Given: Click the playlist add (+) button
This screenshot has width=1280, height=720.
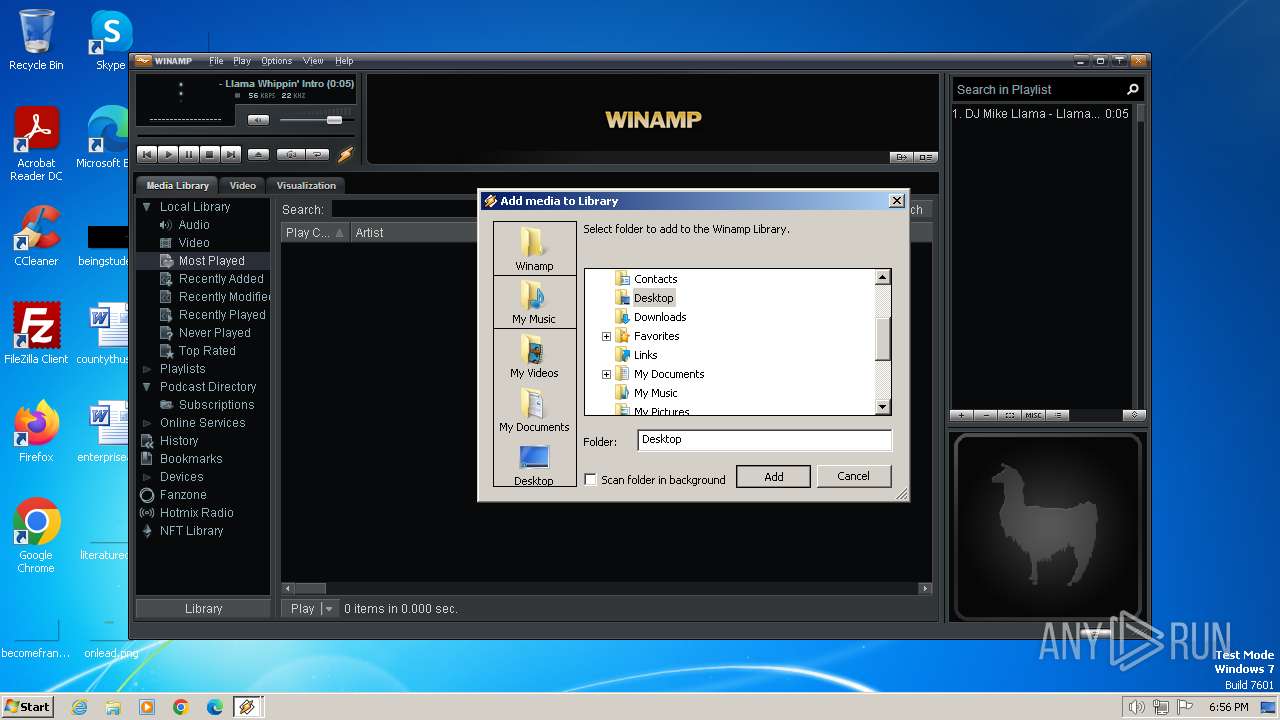Looking at the screenshot, I should tap(961, 415).
